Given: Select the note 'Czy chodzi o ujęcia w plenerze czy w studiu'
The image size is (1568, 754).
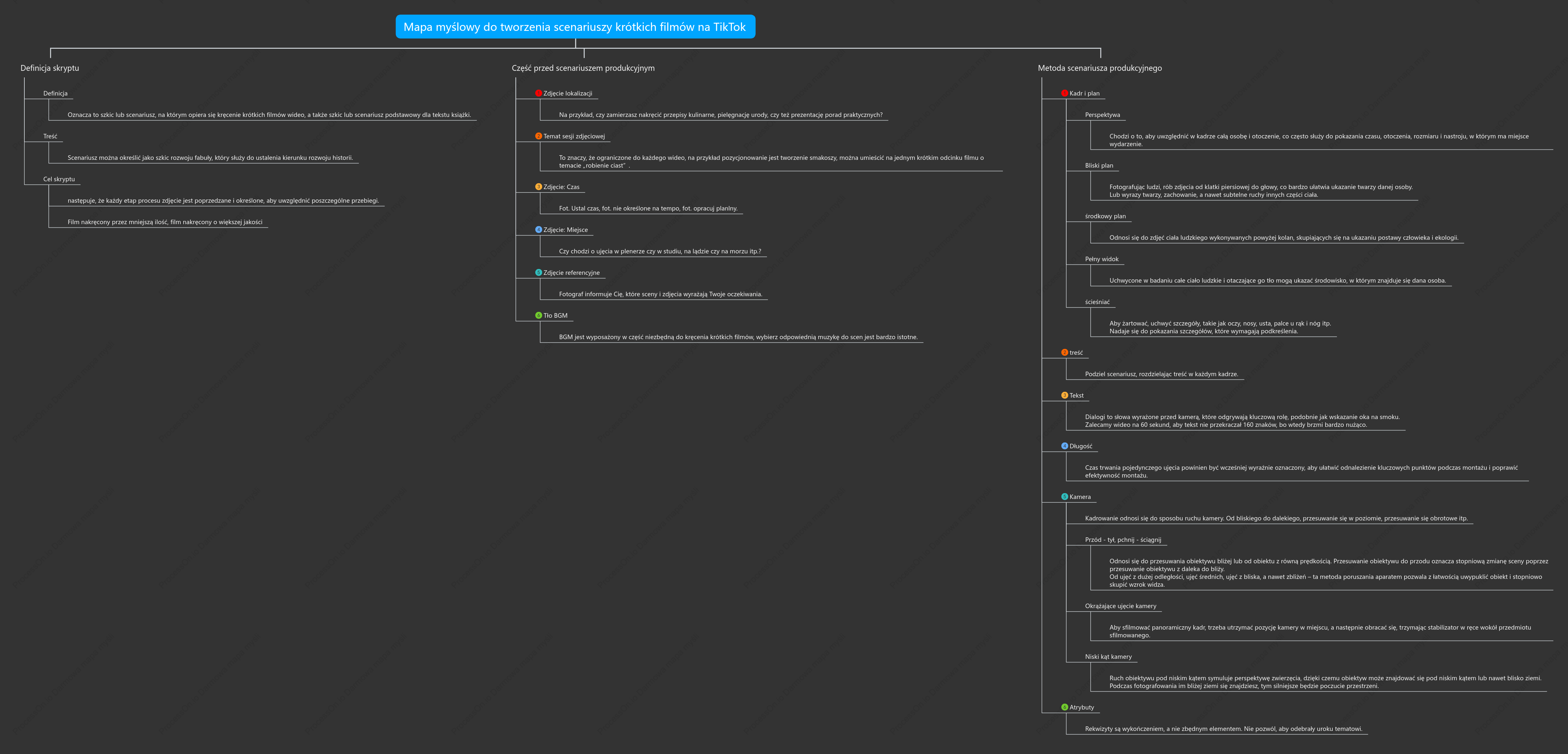Looking at the screenshot, I should (660, 251).
